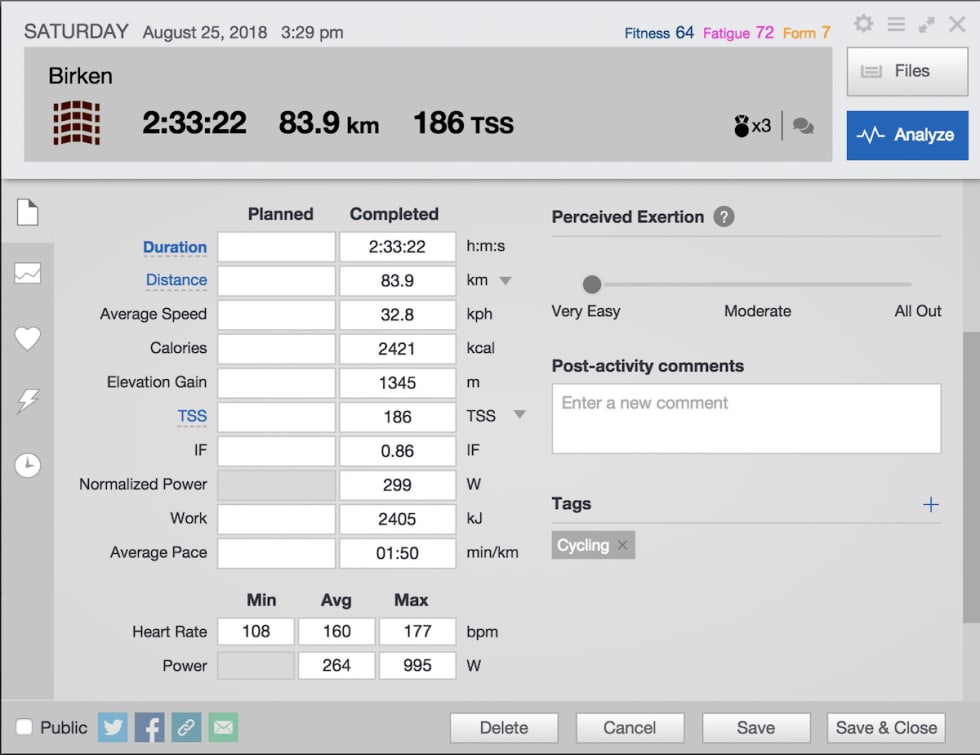Click the planned Elevation Gain field
The width and height of the screenshot is (980, 755).
pyautogui.click(x=276, y=382)
